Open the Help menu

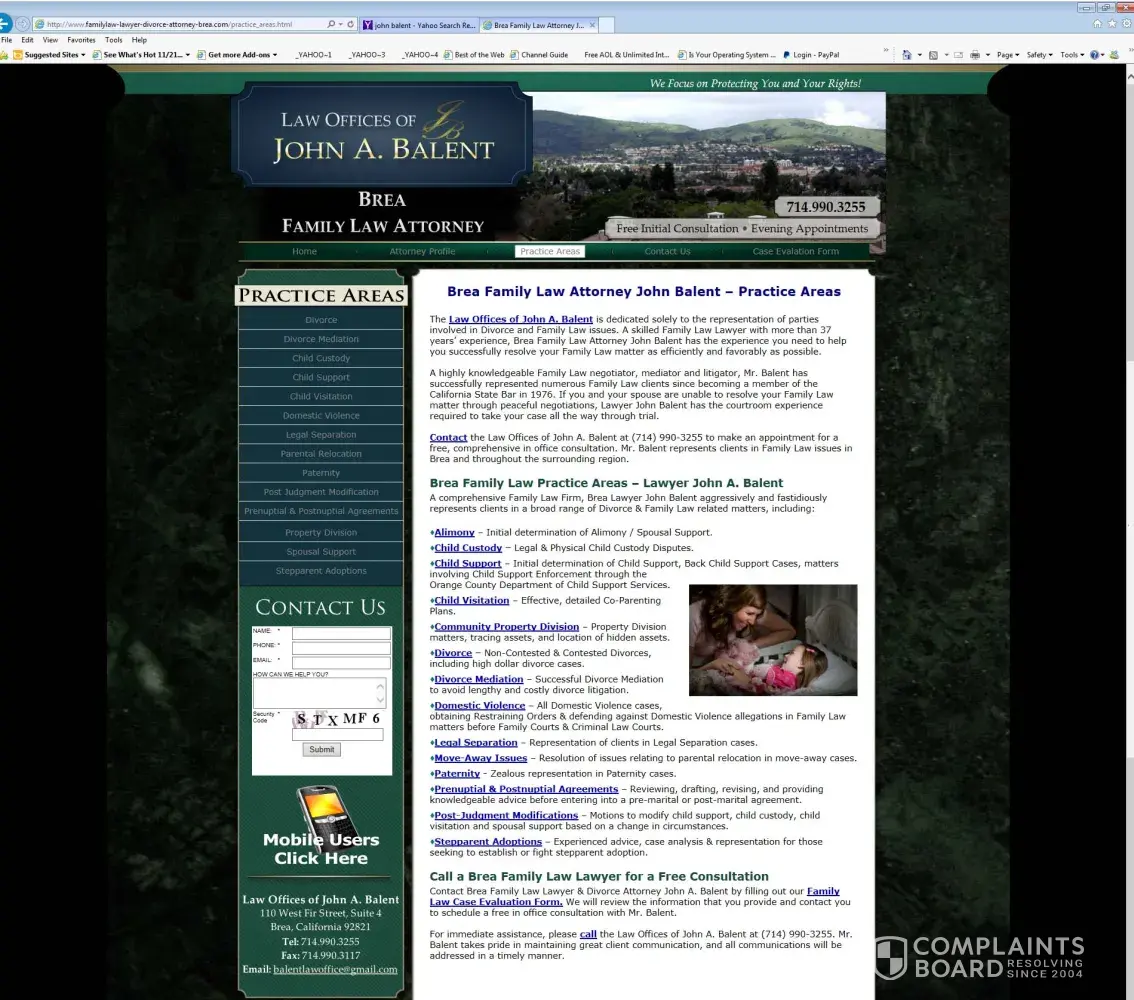(139, 40)
